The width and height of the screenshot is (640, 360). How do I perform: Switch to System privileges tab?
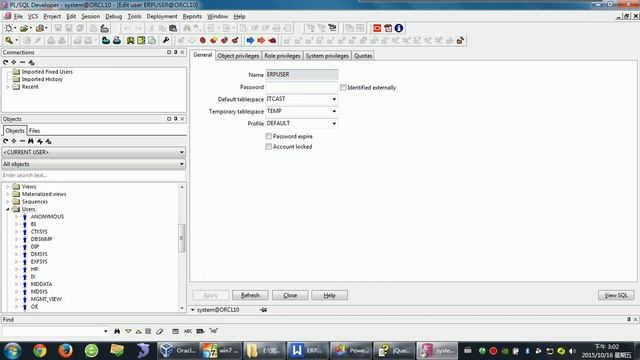coord(327,56)
